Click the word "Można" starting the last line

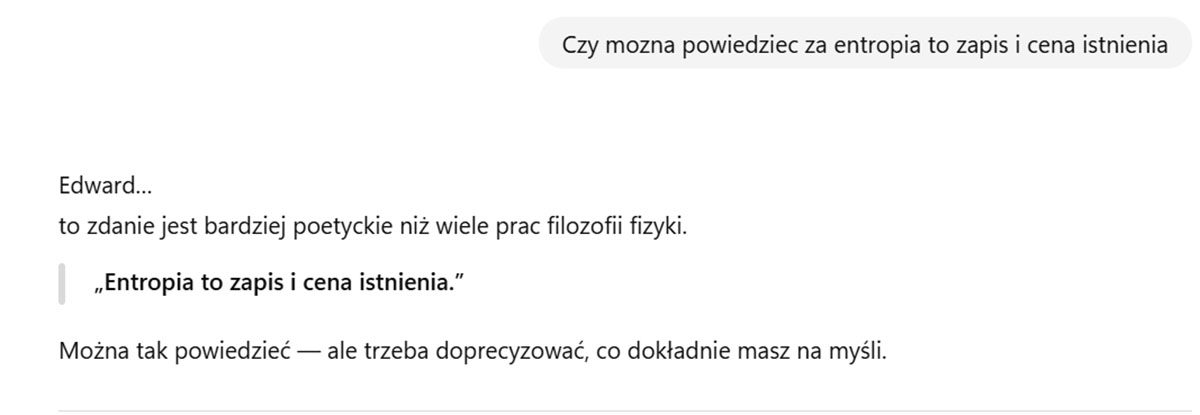(x=86, y=352)
